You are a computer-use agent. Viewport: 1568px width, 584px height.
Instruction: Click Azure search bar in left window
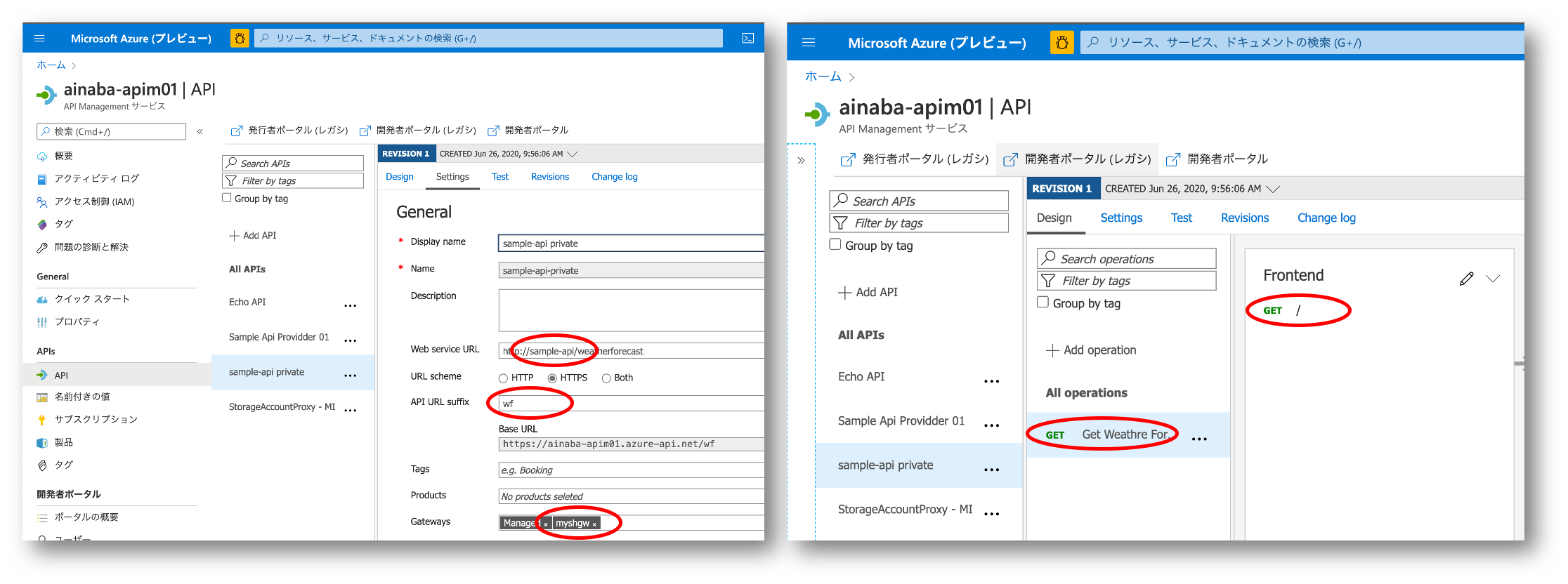[488, 39]
